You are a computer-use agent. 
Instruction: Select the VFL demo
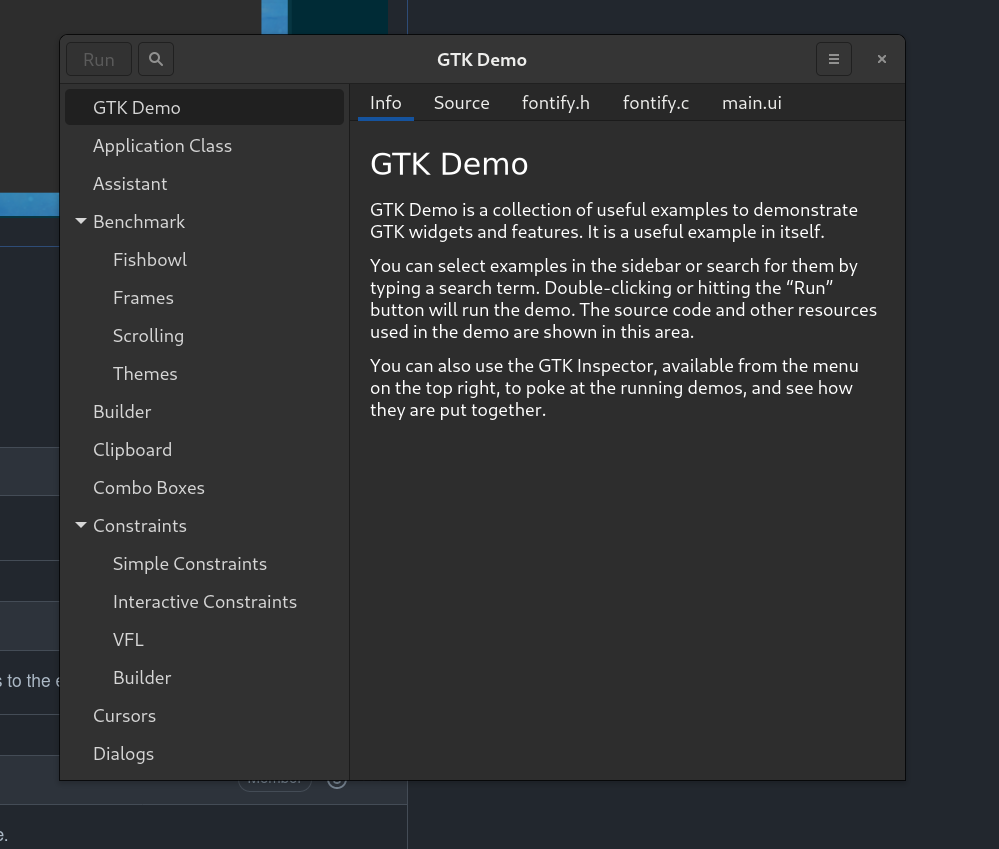(x=128, y=639)
